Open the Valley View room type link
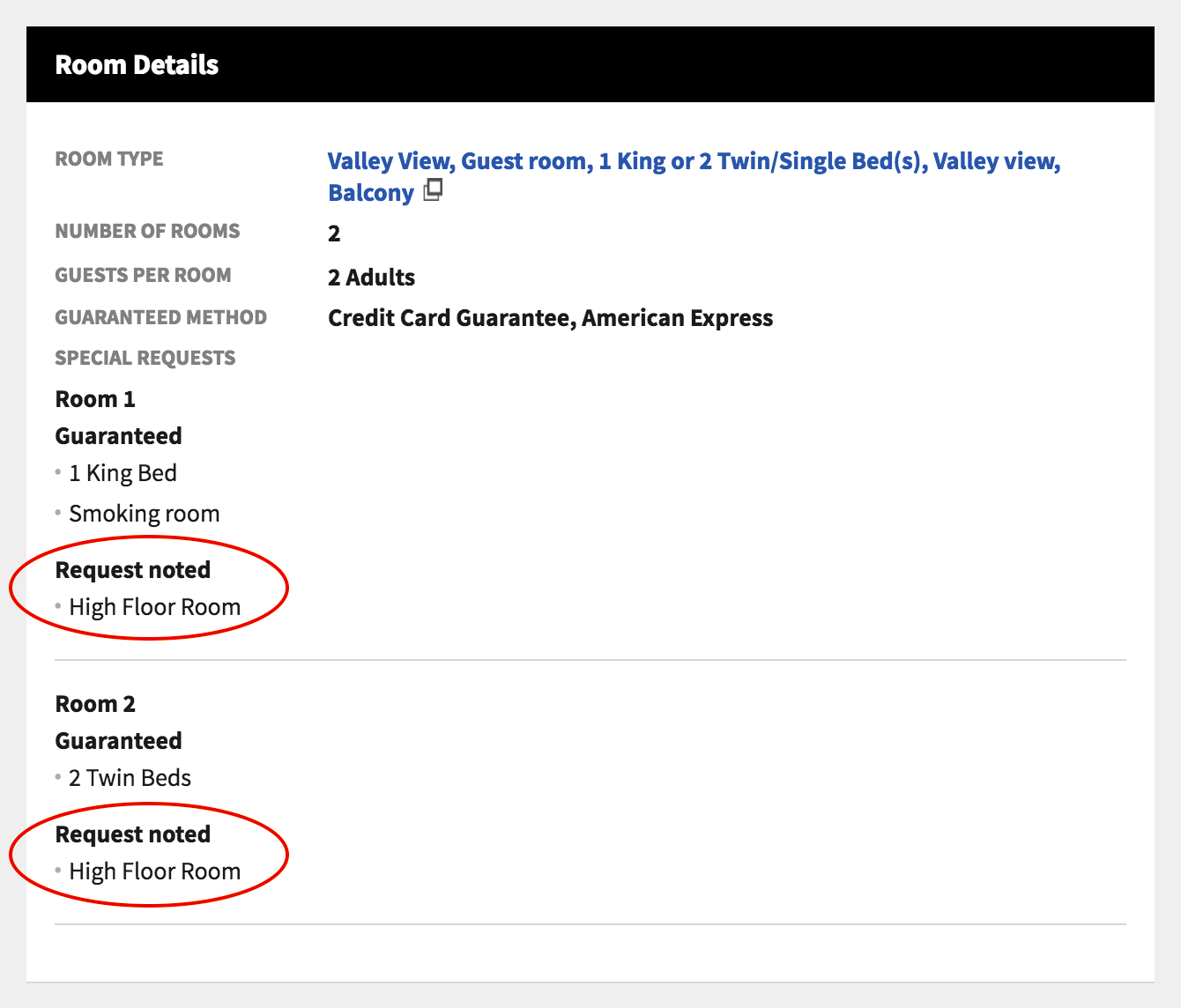This screenshot has height=1008, width=1181. coord(694,176)
